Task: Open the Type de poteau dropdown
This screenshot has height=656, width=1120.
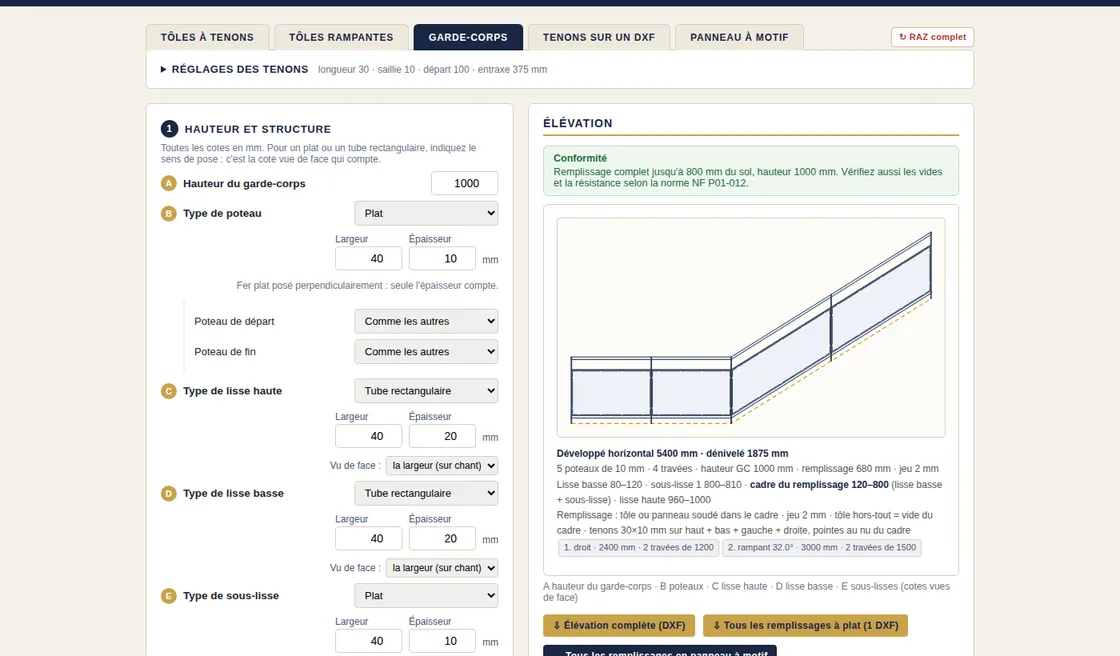Action: click(426, 213)
